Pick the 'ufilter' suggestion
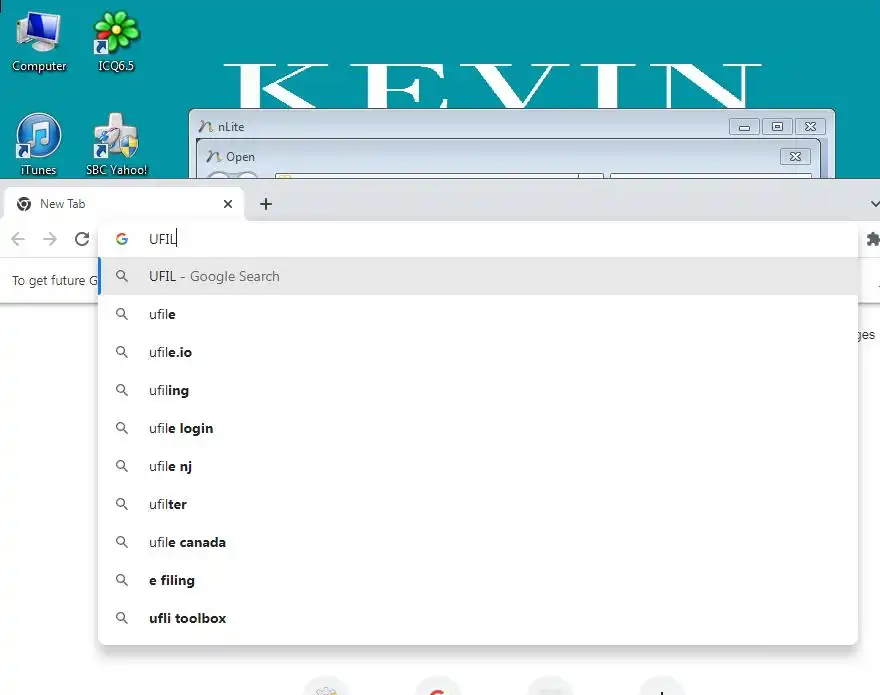 478,504
